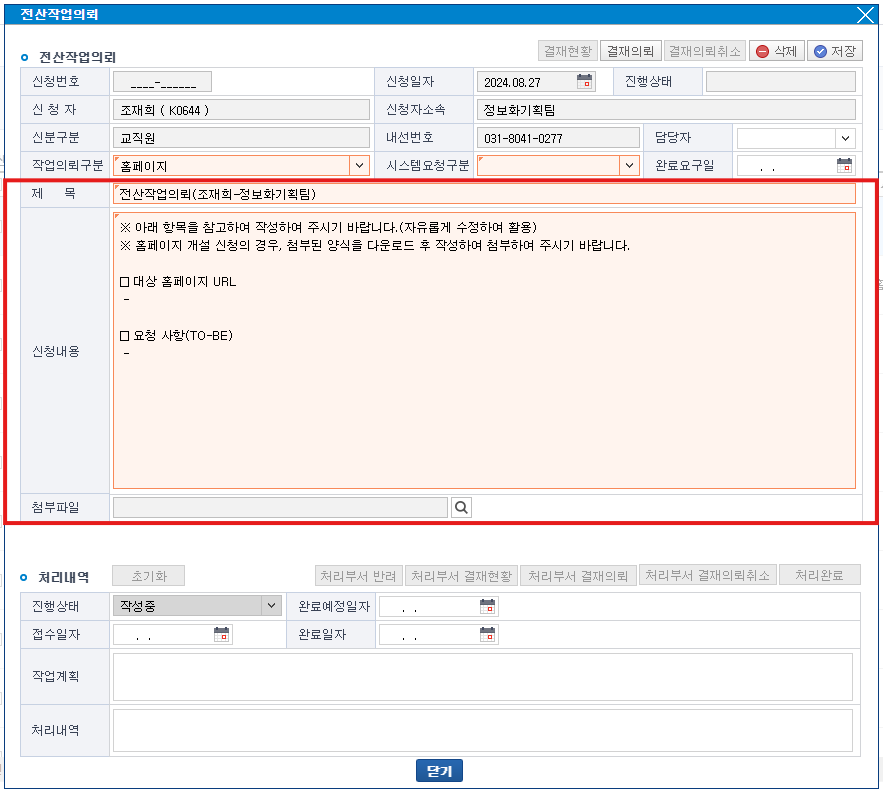Click the 결재의뢰 button

630,51
